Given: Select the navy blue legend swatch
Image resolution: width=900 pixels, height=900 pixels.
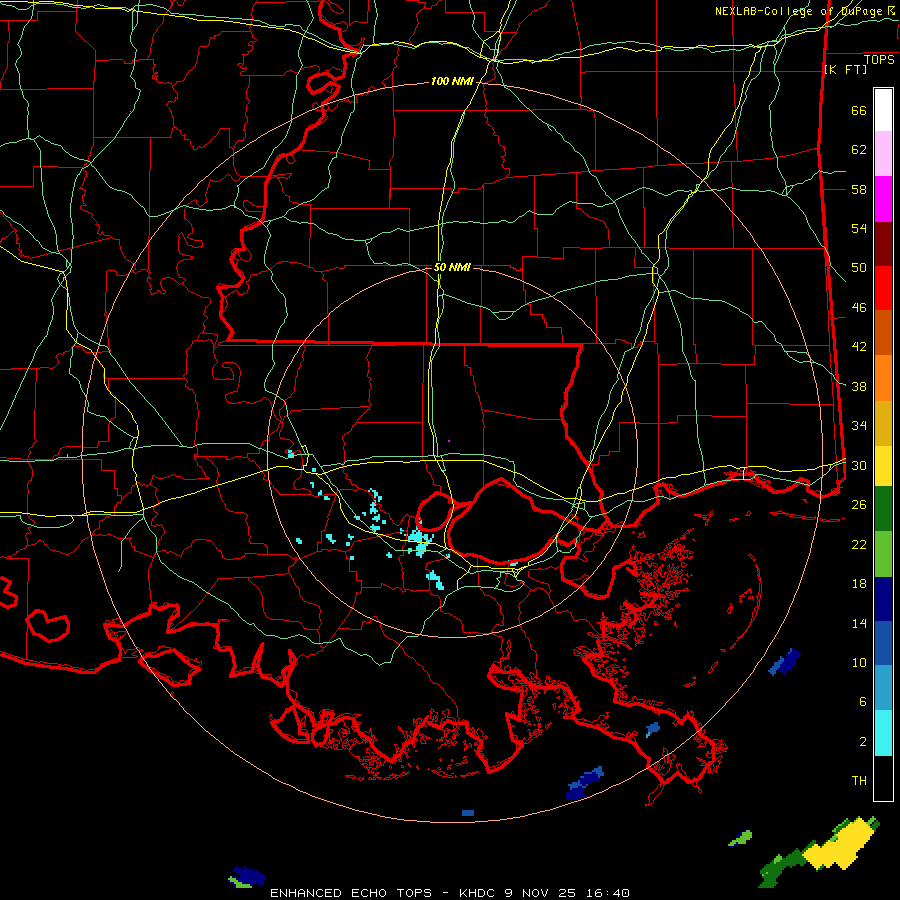Looking at the screenshot, I should click(x=883, y=599).
